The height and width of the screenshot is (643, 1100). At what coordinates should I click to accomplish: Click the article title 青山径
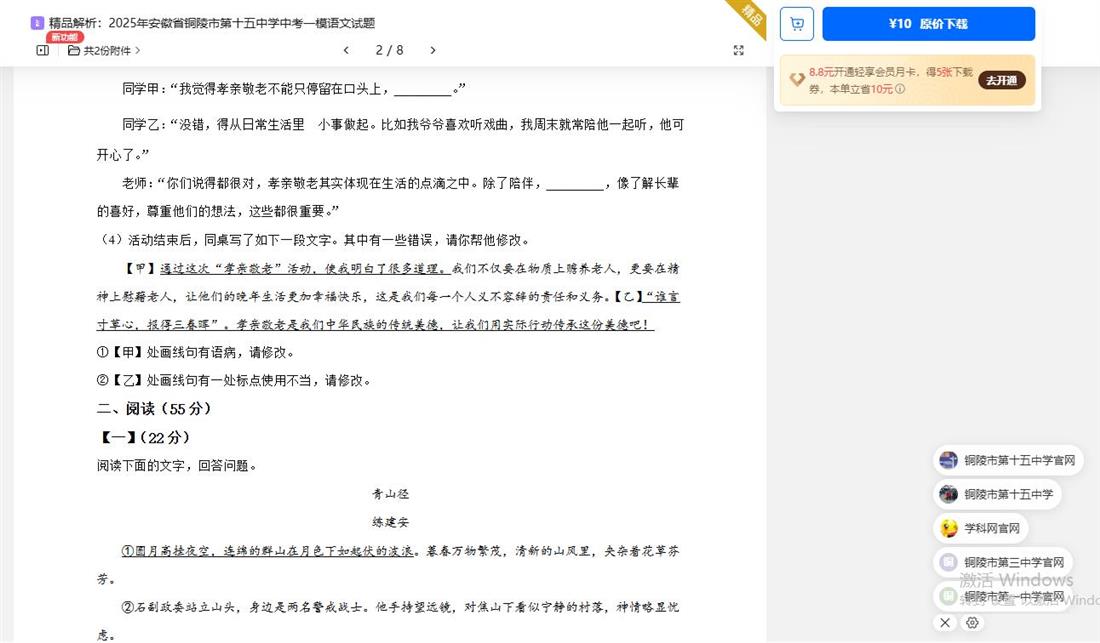[x=391, y=494]
